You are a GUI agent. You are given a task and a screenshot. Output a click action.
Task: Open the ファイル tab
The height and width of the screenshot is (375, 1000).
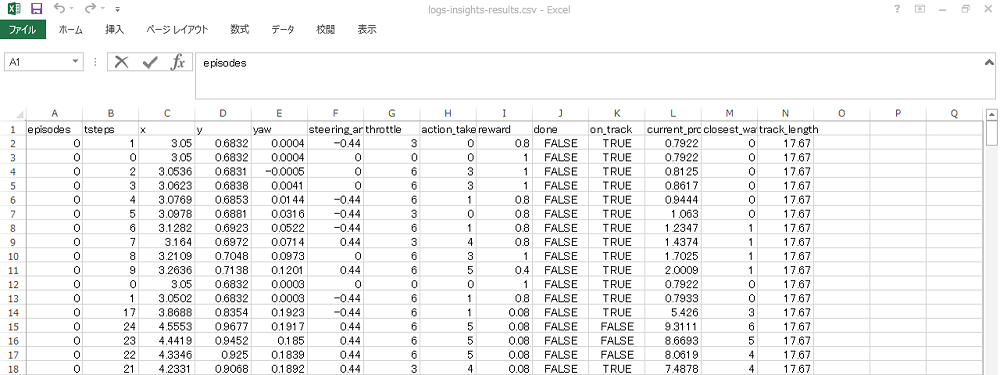23,30
